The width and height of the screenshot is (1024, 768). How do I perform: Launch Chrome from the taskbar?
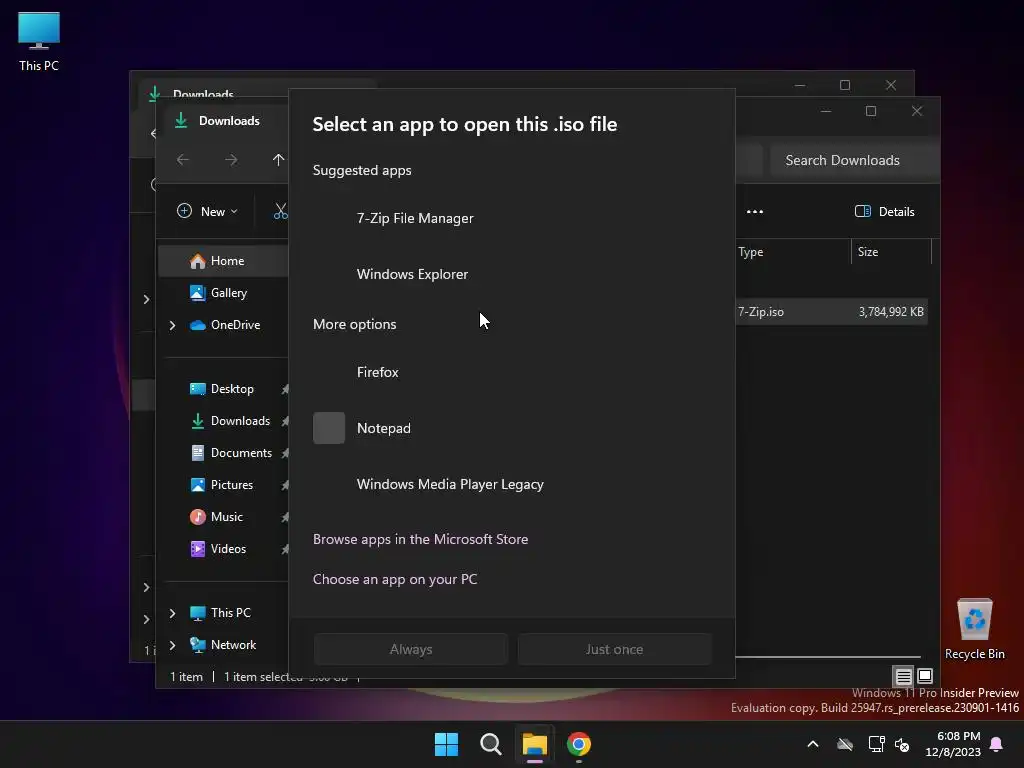[579, 744]
